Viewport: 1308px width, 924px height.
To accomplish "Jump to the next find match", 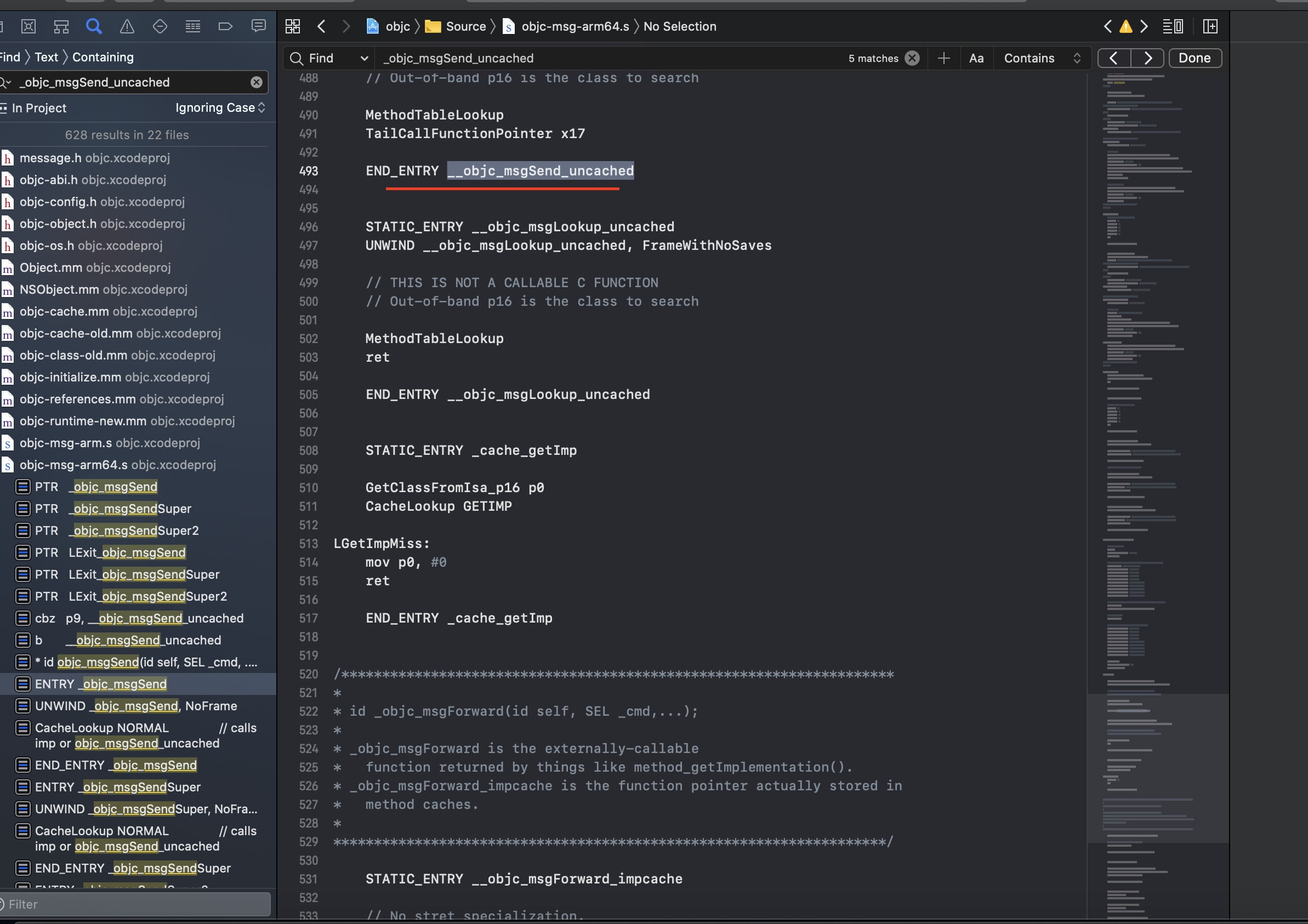I will click(1148, 58).
